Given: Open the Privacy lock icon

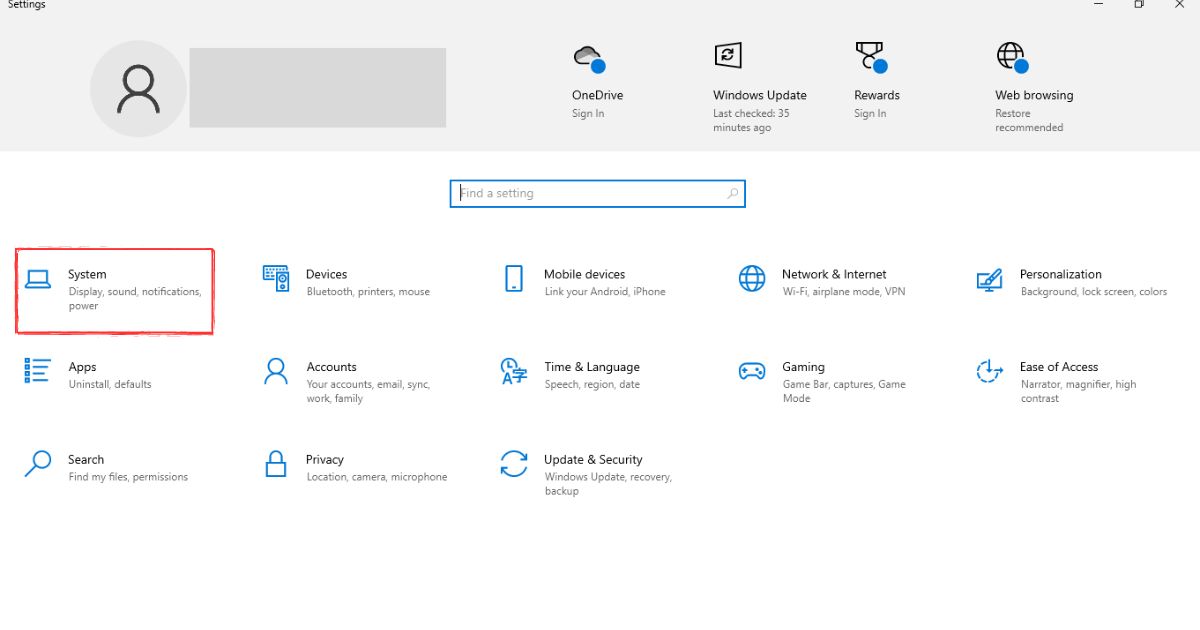Looking at the screenshot, I should pos(276,464).
